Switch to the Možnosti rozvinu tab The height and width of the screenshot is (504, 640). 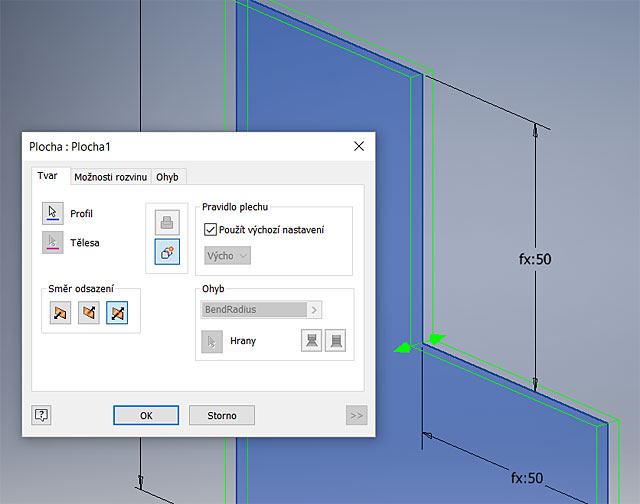(x=111, y=177)
